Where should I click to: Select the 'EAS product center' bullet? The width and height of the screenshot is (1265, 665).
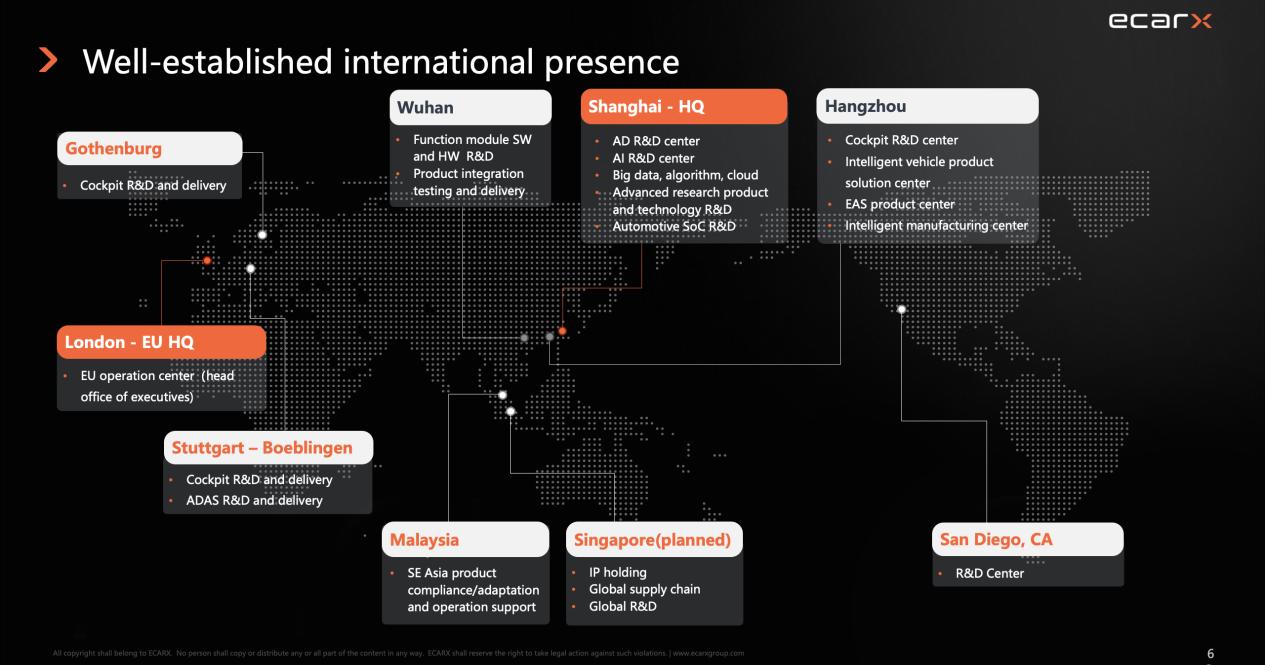tap(900, 204)
